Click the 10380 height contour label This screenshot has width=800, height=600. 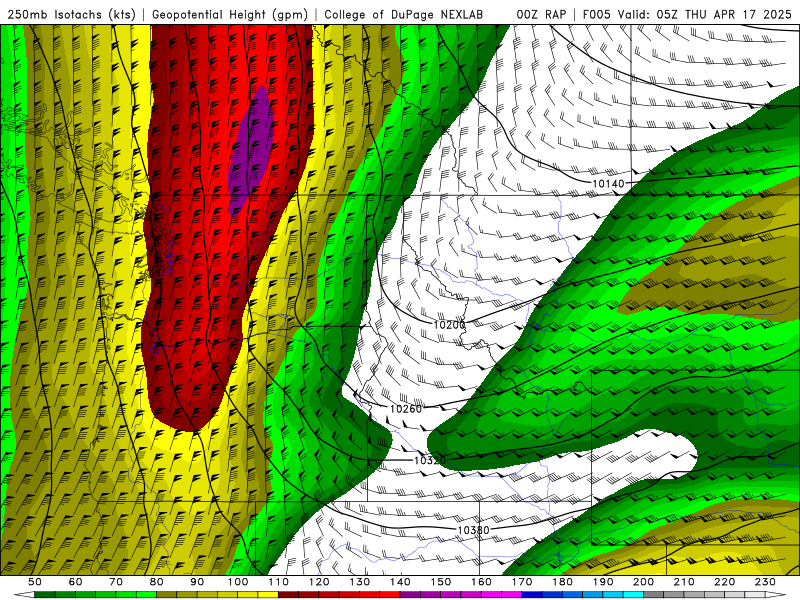[473, 530]
